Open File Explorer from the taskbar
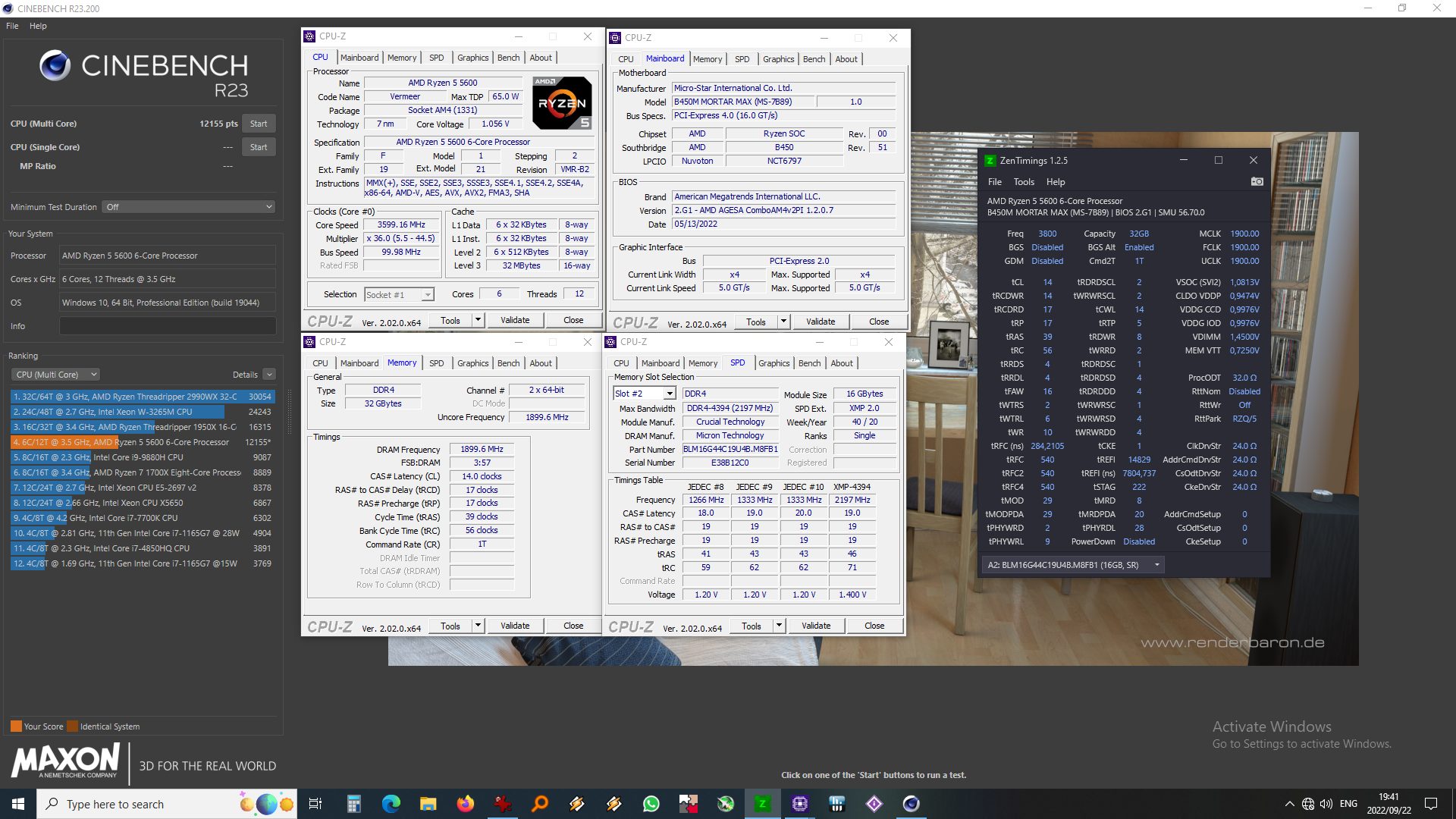 pos(428,804)
